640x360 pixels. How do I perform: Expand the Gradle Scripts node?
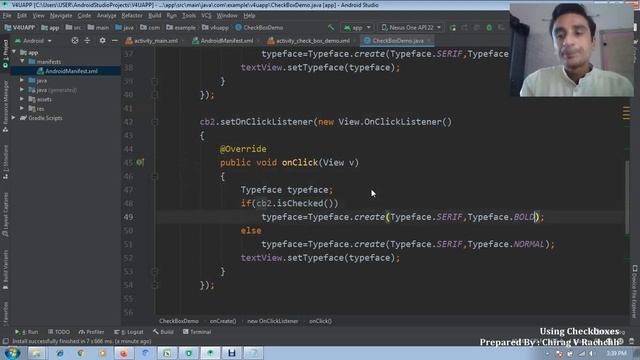[13, 118]
